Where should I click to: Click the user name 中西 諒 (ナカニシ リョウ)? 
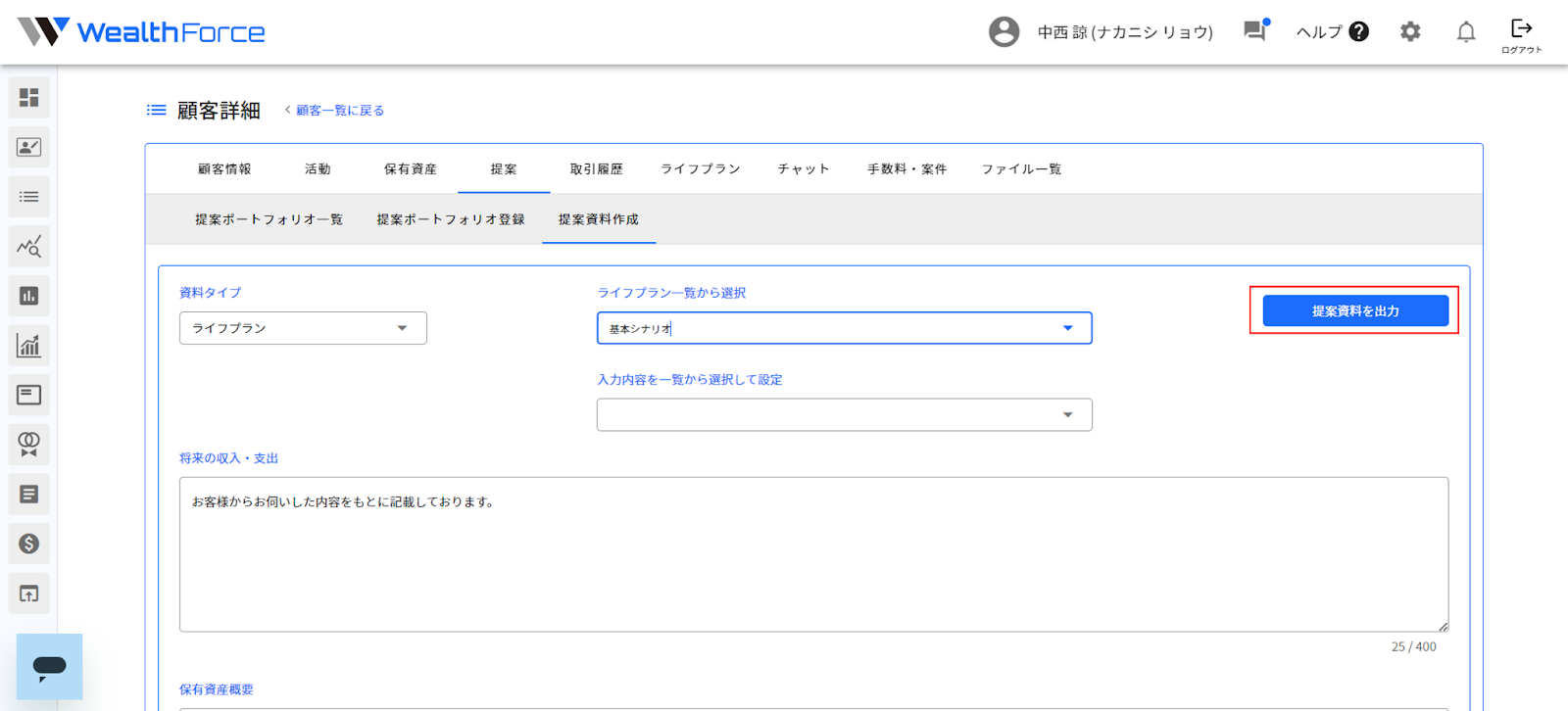(x=1125, y=32)
